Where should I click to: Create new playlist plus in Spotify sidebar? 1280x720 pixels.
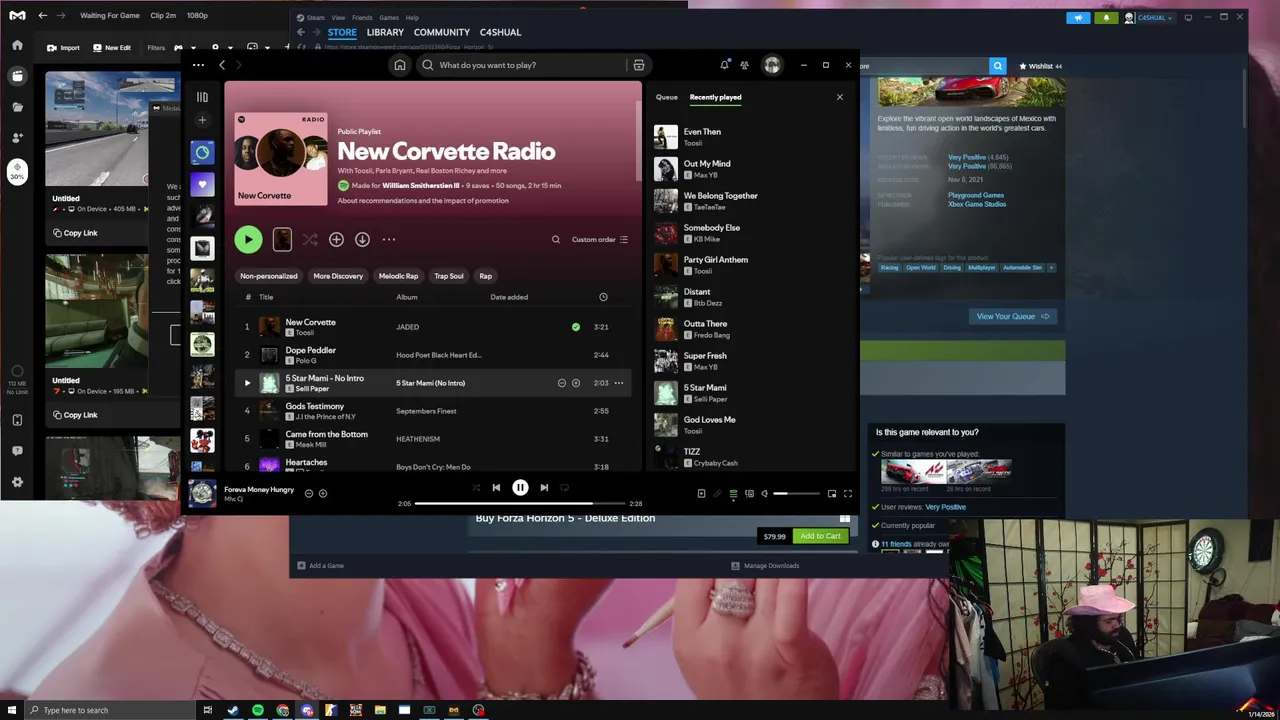pyautogui.click(x=202, y=120)
